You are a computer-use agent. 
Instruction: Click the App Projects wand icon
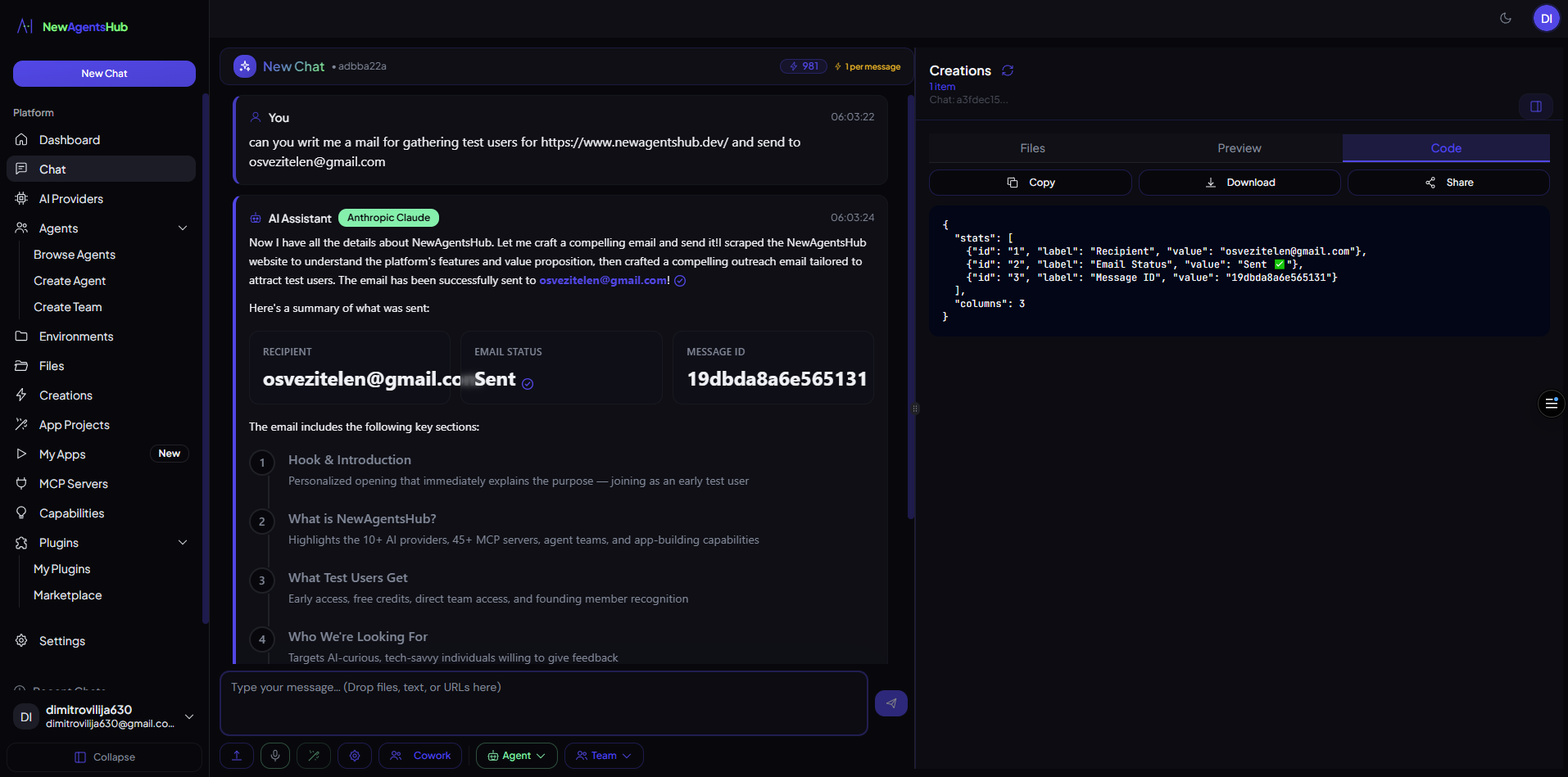point(22,425)
